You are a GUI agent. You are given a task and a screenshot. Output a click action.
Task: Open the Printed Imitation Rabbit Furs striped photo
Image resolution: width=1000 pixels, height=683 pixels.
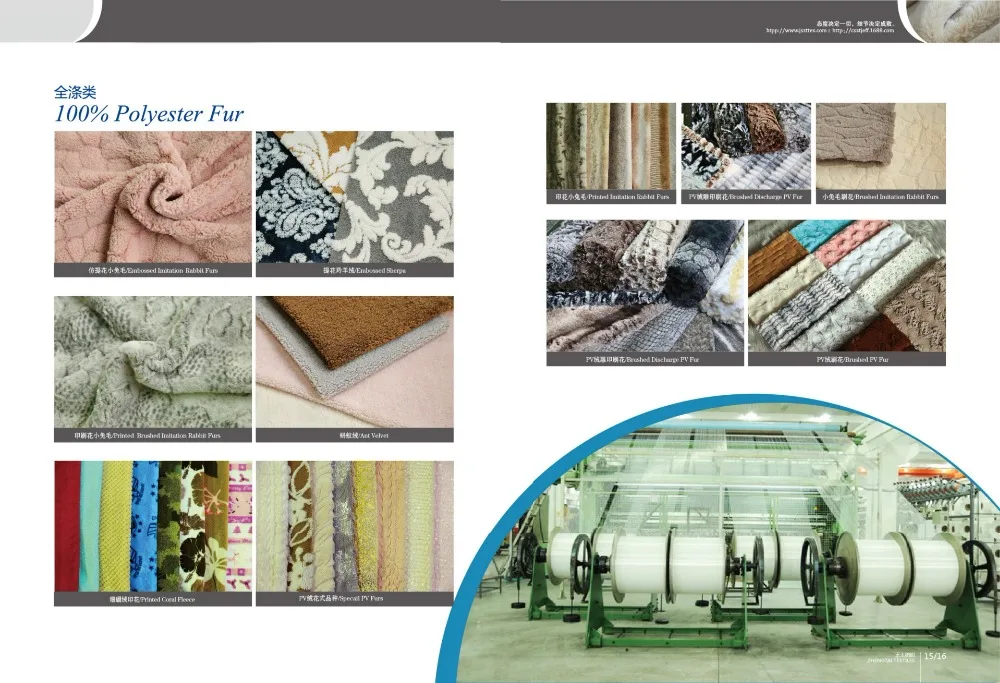[x=611, y=146]
